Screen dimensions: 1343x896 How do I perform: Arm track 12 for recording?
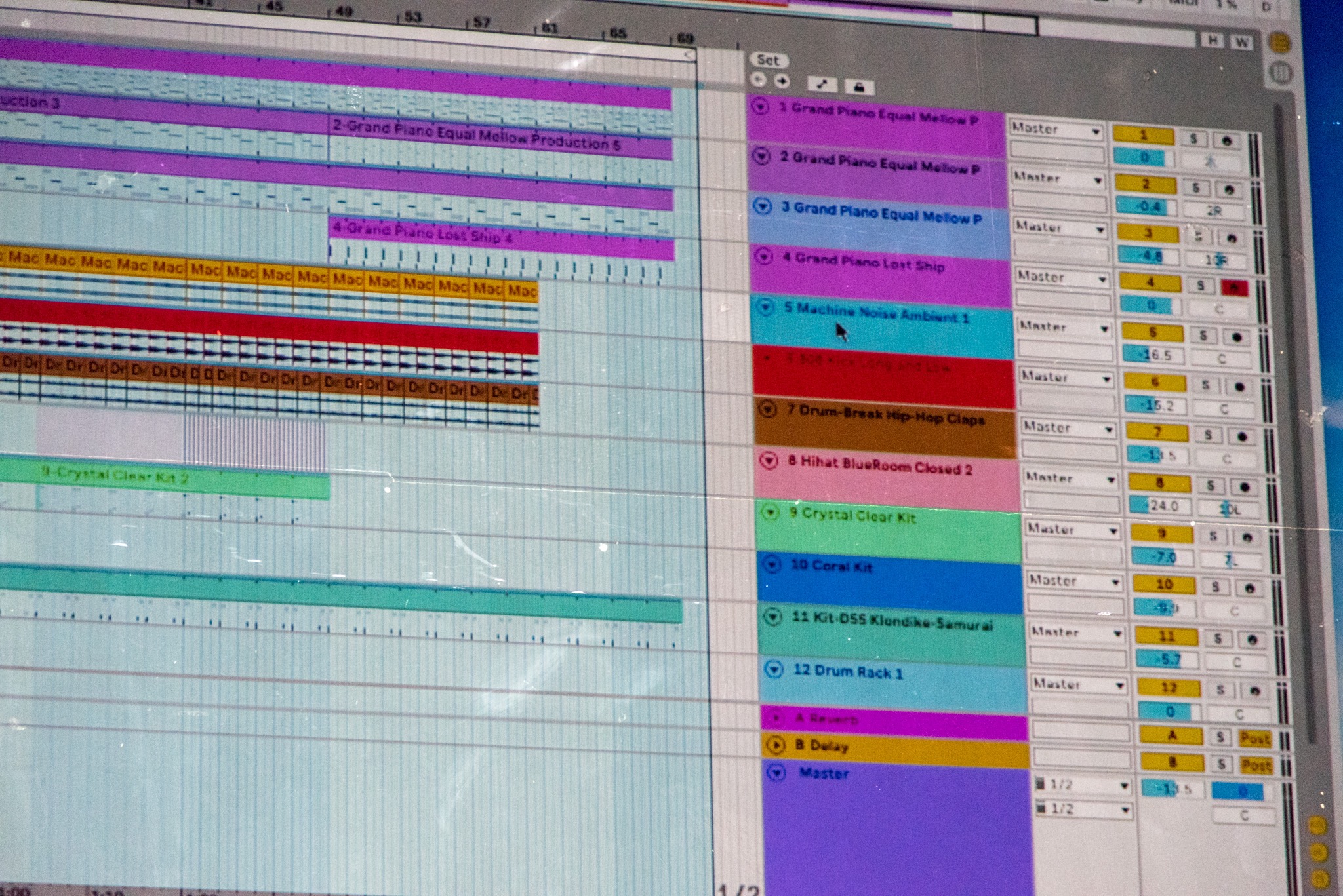click(x=1254, y=691)
